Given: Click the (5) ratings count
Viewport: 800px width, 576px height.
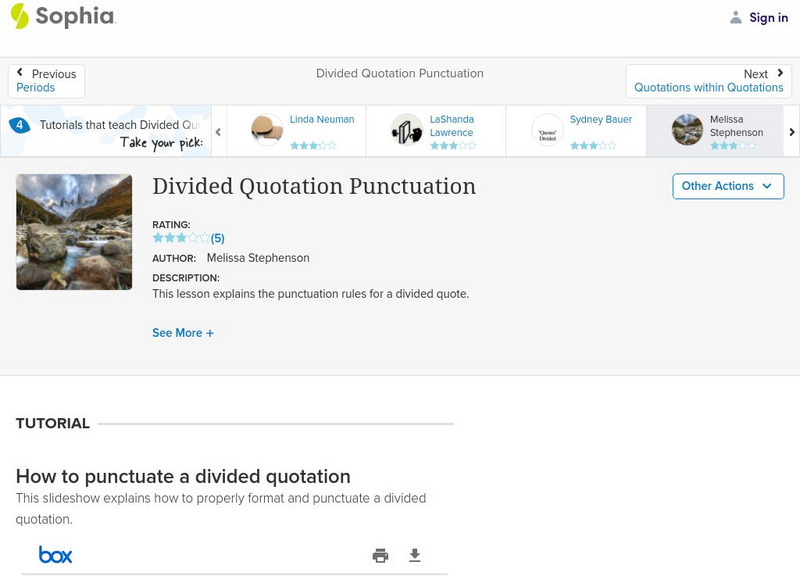Looking at the screenshot, I should [x=217, y=238].
